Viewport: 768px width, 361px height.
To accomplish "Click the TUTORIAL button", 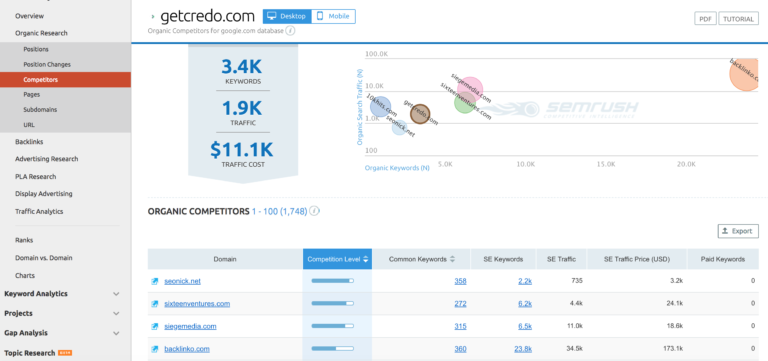I will coord(739,19).
